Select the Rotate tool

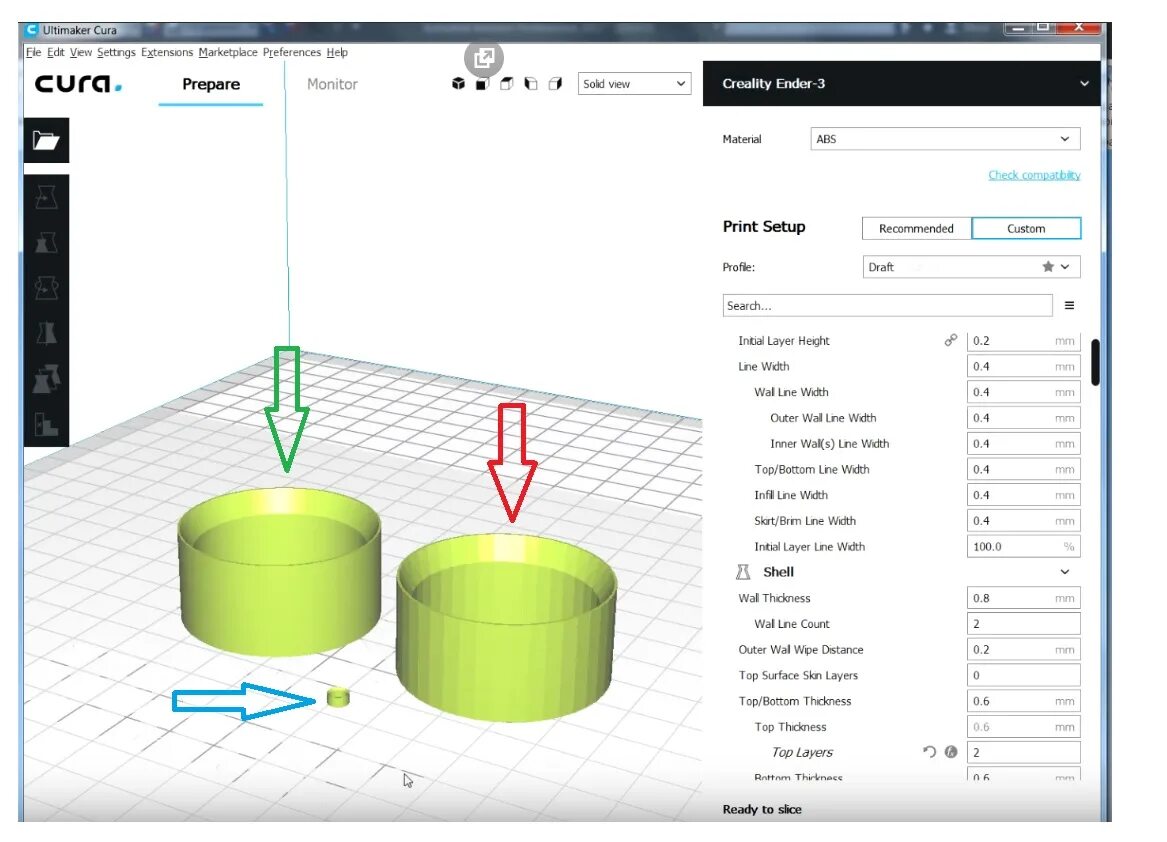[x=46, y=288]
